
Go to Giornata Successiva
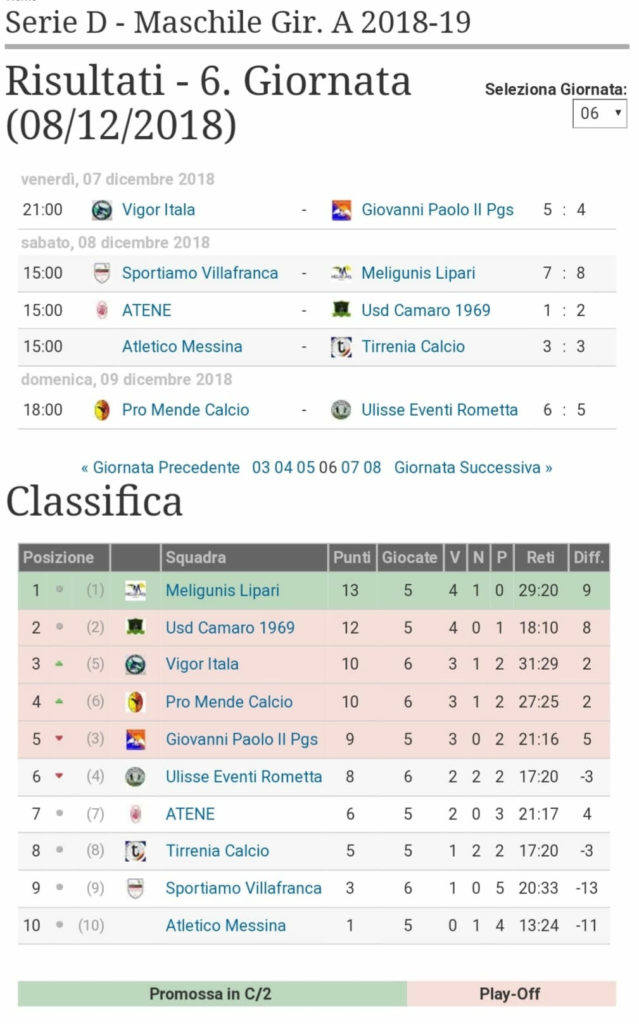coord(473,468)
